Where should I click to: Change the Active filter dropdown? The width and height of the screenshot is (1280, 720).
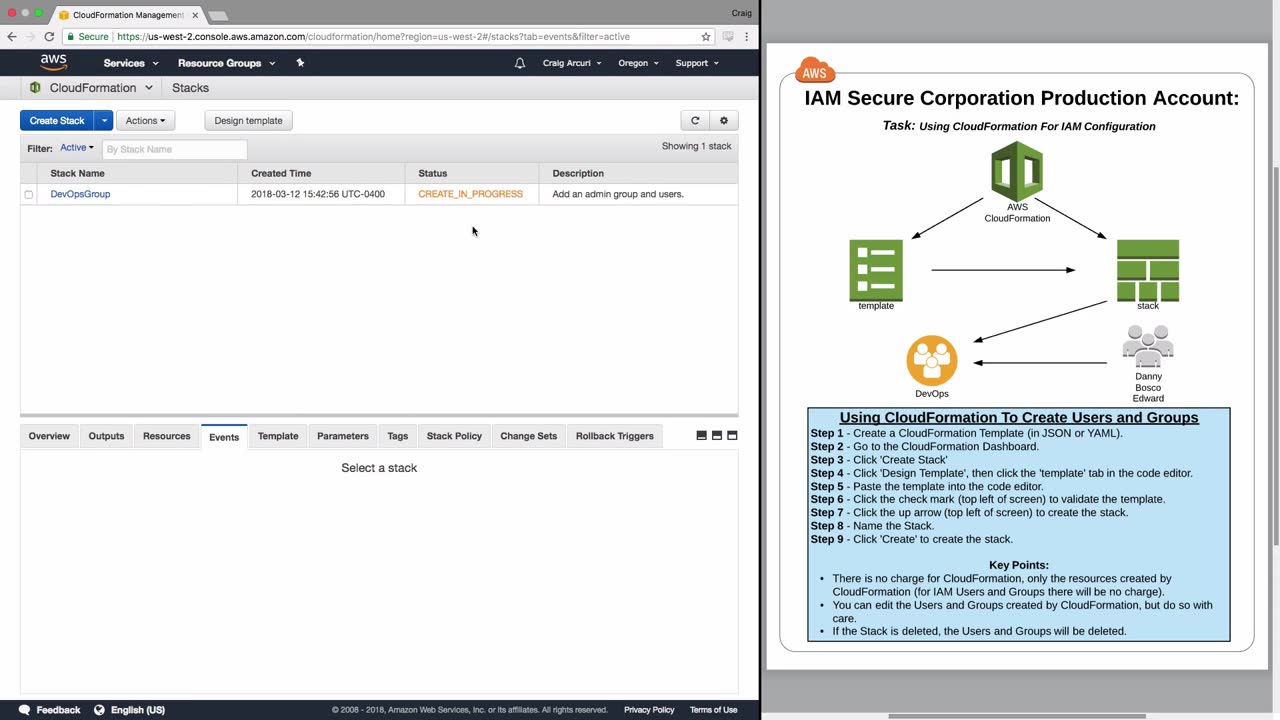pyautogui.click(x=77, y=148)
